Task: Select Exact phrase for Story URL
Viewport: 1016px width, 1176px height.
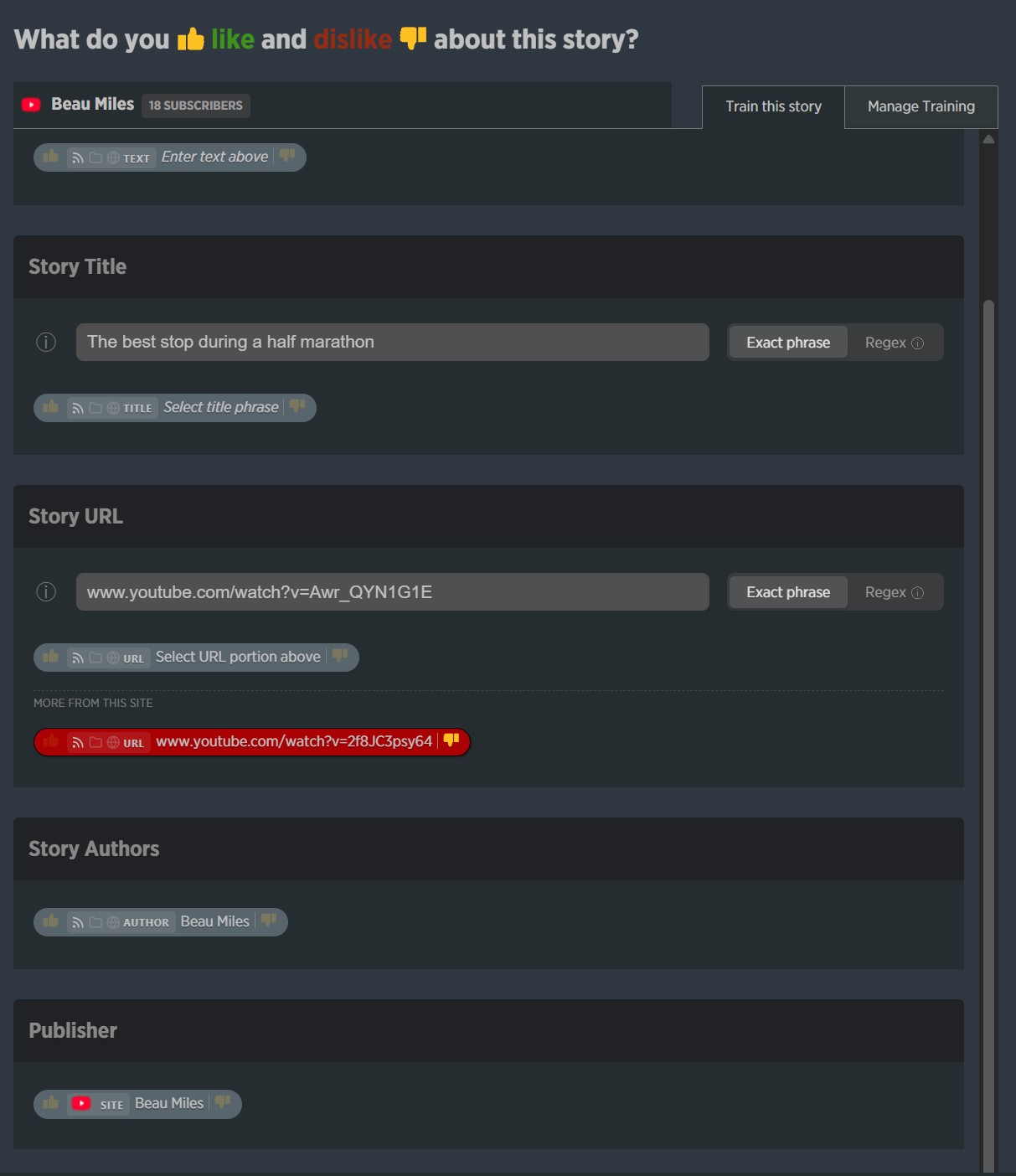Action: (x=788, y=592)
